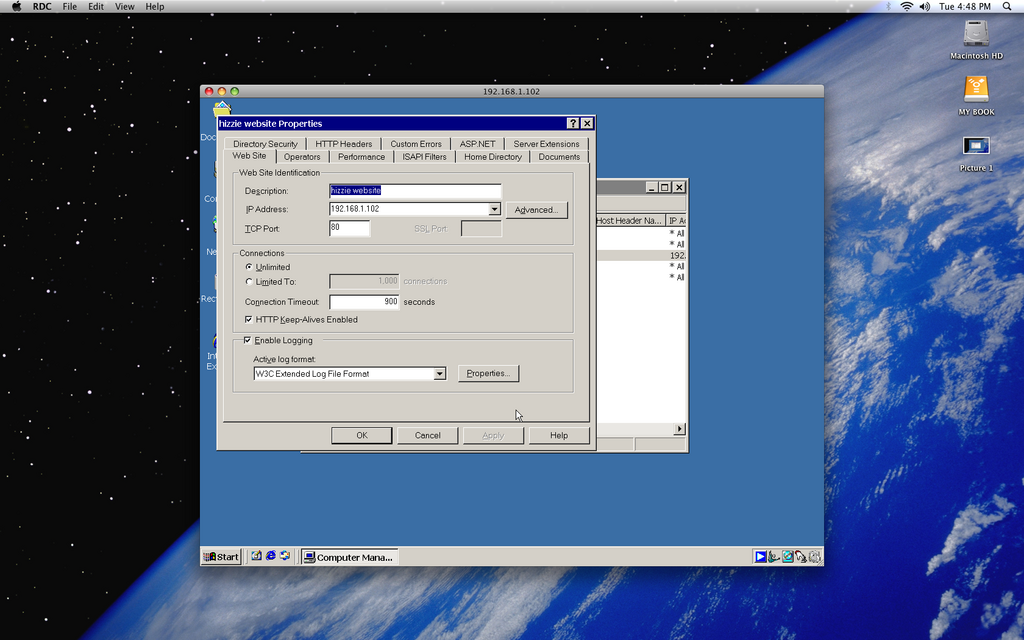Launch Show Desktop from Quick Launch

pyautogui.click(x=257, y=556)
